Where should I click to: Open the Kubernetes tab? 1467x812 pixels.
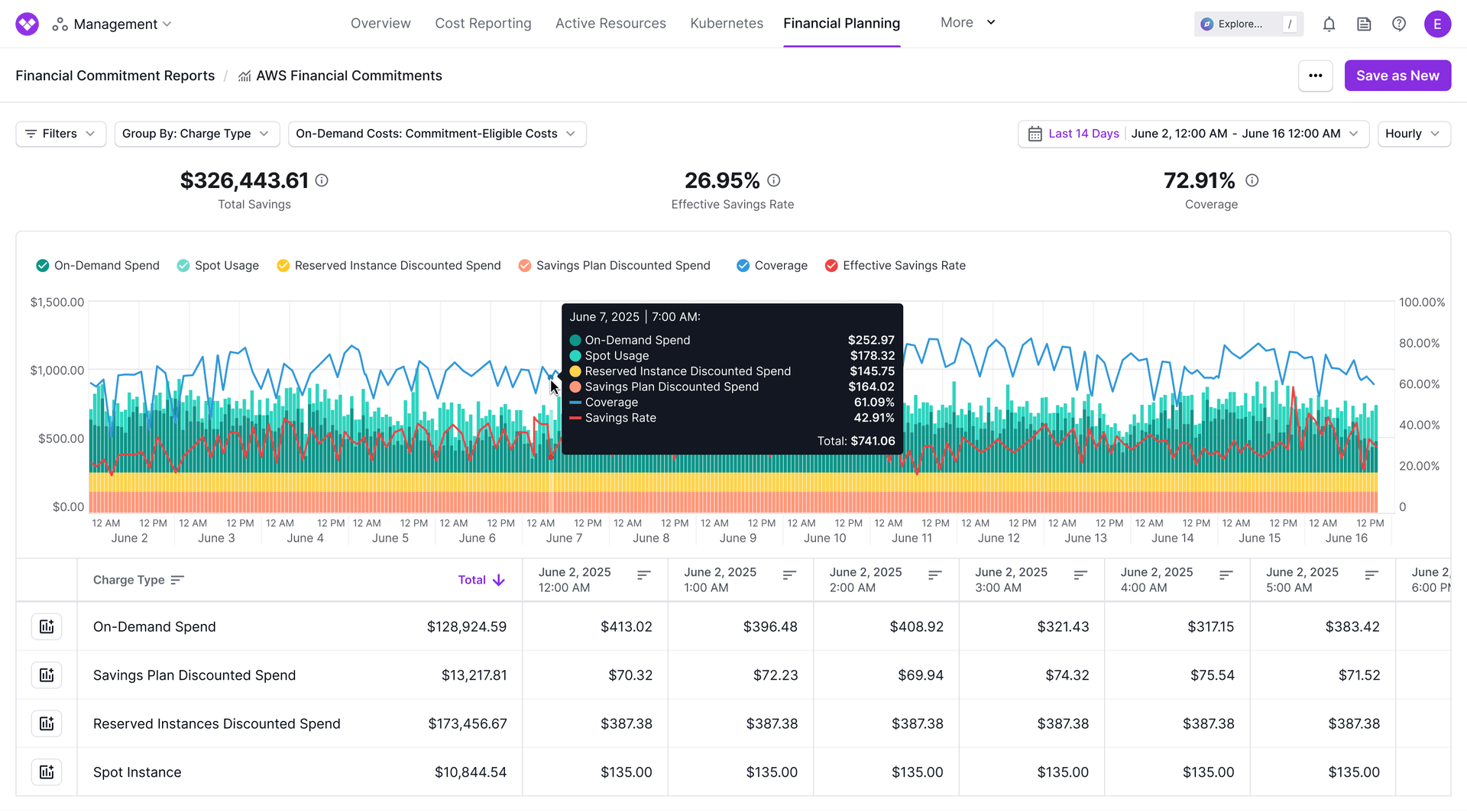(726, 24)
